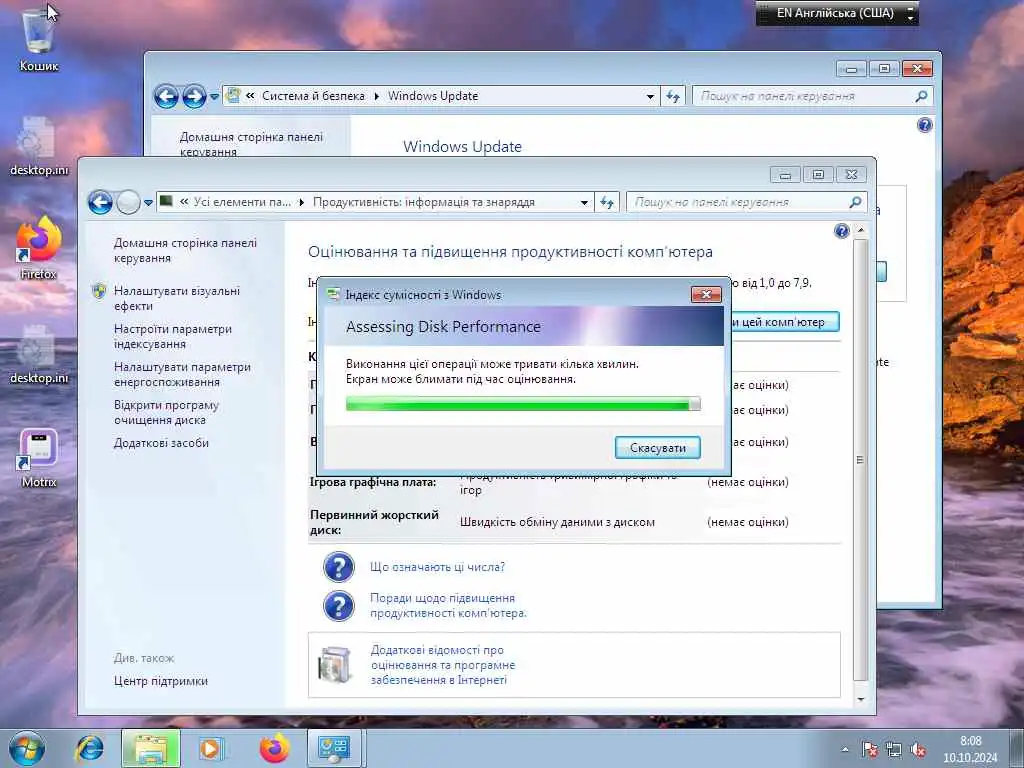Image resolution: width=1024 pixels, height=768 pixels.
Task: Click 'Ігрова графічна плата:' row label
Action: (x=372, y=482)
